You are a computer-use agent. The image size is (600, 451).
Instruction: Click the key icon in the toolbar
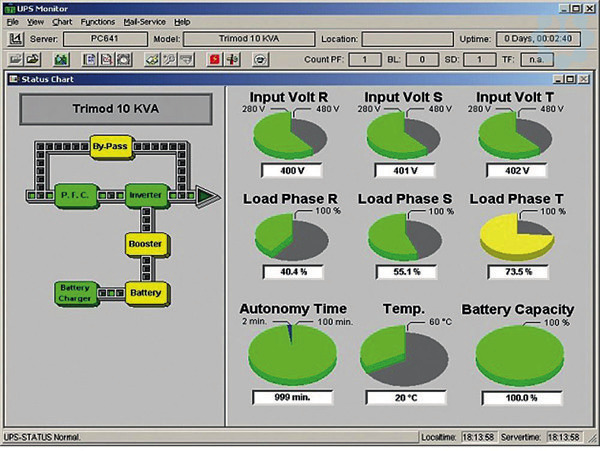(x=151, y=59)
